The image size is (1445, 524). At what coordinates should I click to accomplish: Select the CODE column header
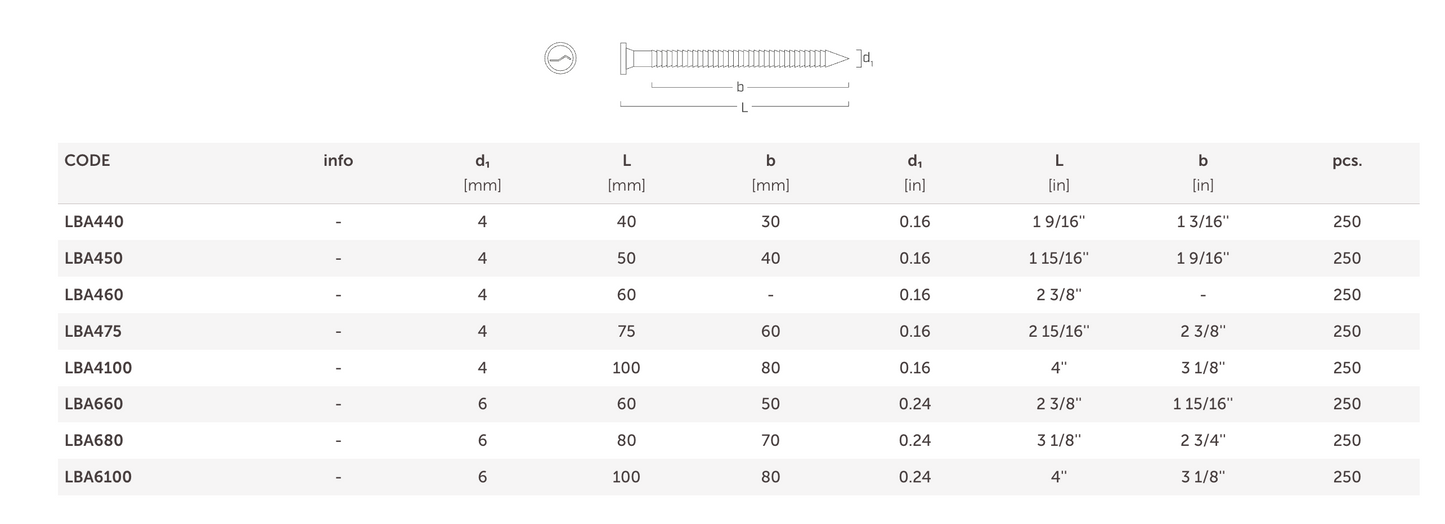click(87, 160)
